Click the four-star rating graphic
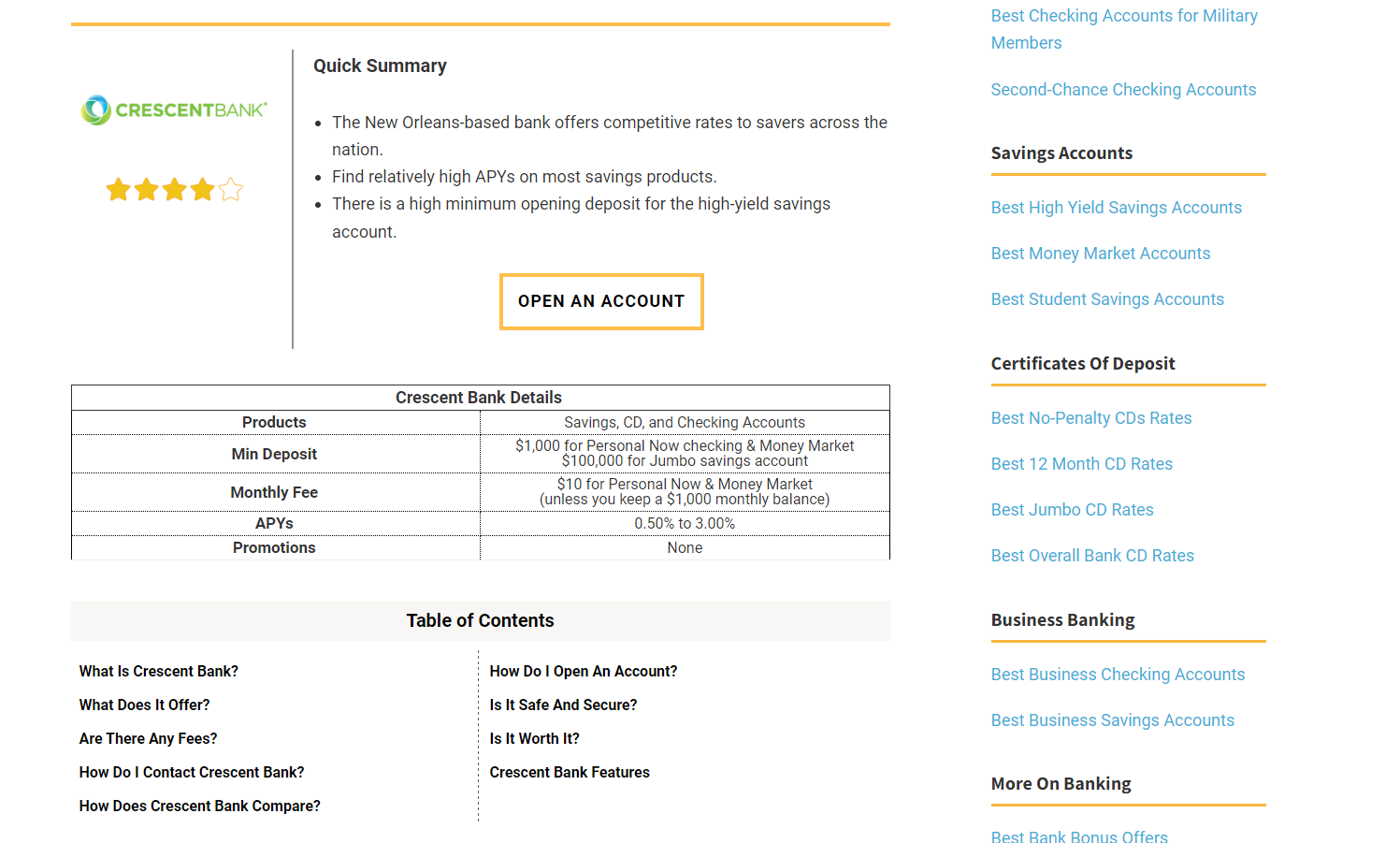 pyautogui.click(x=174, y=190)
